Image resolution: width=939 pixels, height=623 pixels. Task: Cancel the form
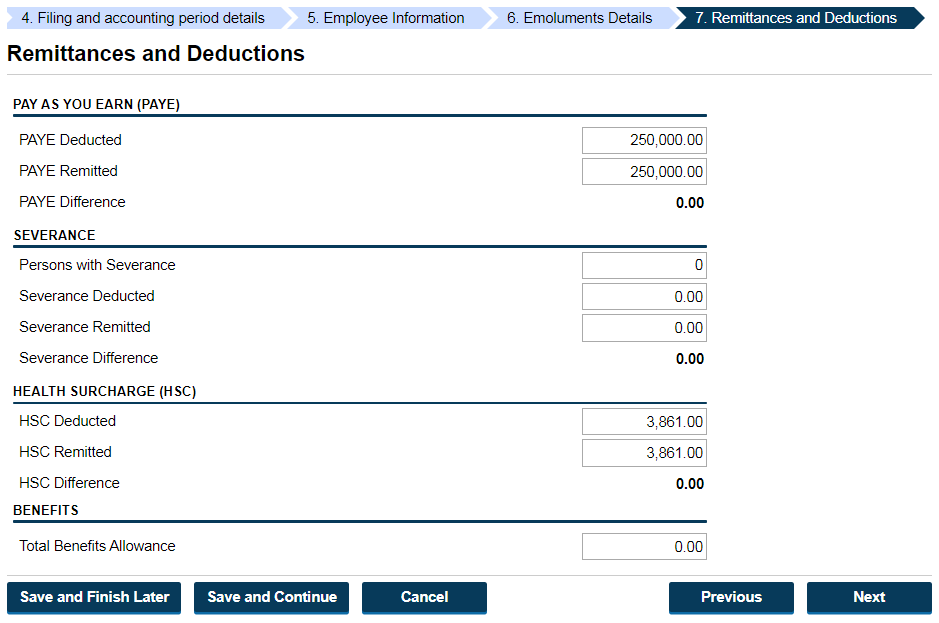coord(424,597)
